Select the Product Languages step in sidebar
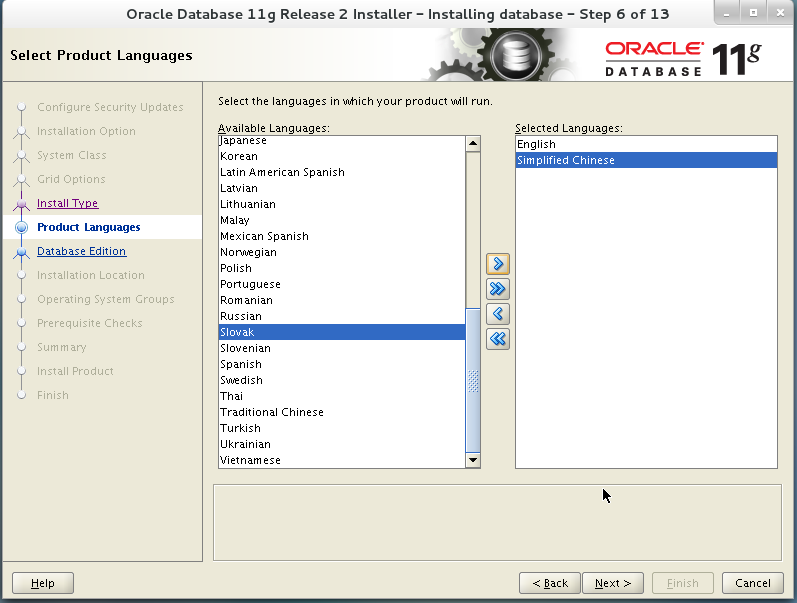Screen dimensions: 797x603 (x=88, y=227)
